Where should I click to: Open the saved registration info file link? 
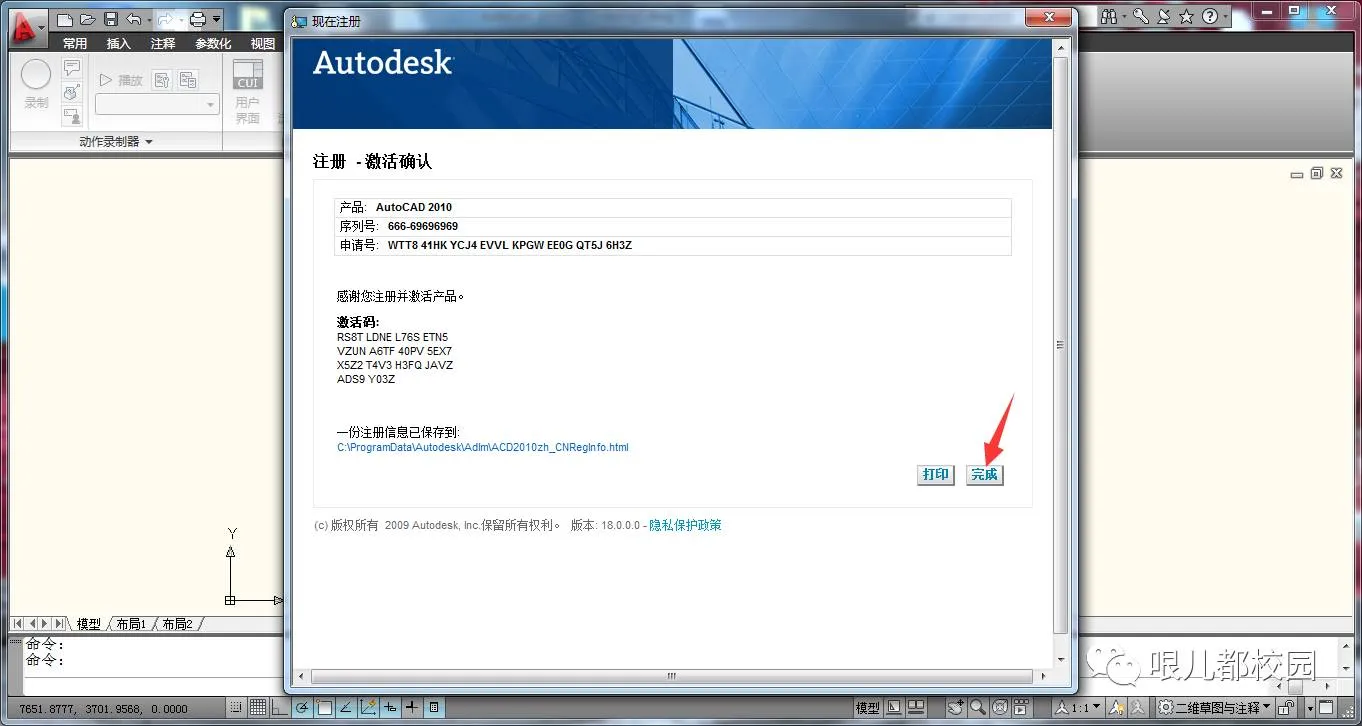[x=483, y=447]
